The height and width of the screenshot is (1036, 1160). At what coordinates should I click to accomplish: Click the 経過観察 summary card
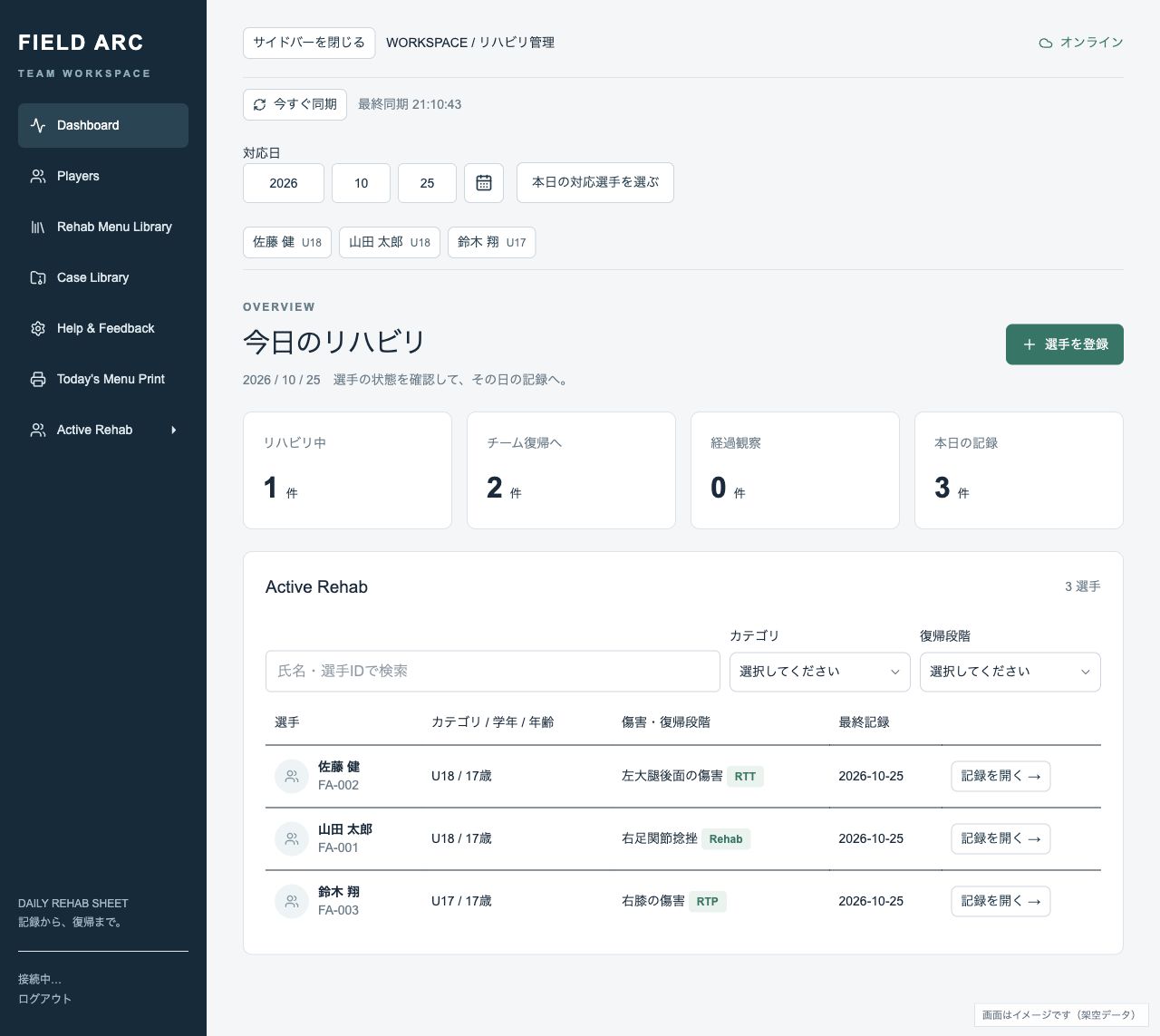(795, 470)
